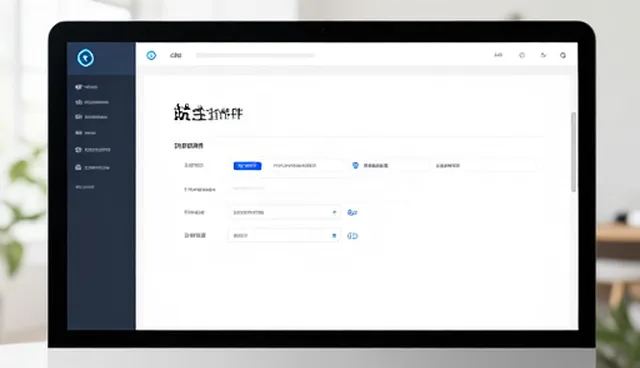The width and height of the screenshot is (640, 368).
Task: Open the second sidebar menu item
Action: (x=92, y=102)
